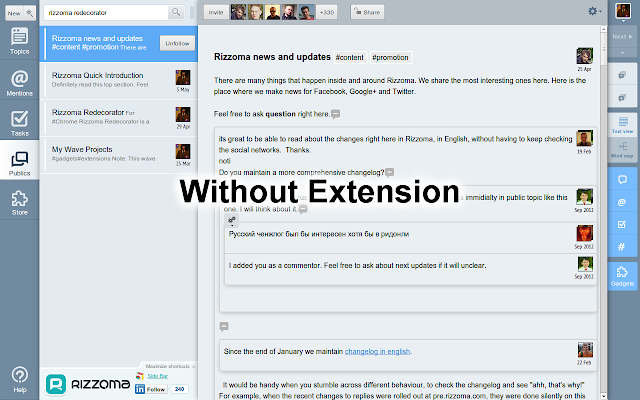The width and height of the screenshot is (640, 400).
Task: Click the magnifier button in the search box
Action: [x=176, y=12]
